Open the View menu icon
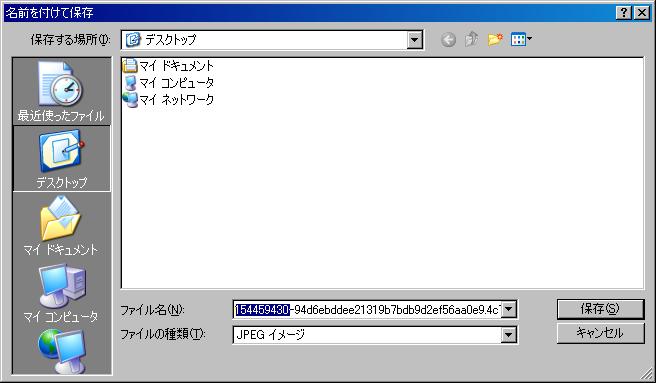This screenshot has height=383, width=656. tap(521, 39)
